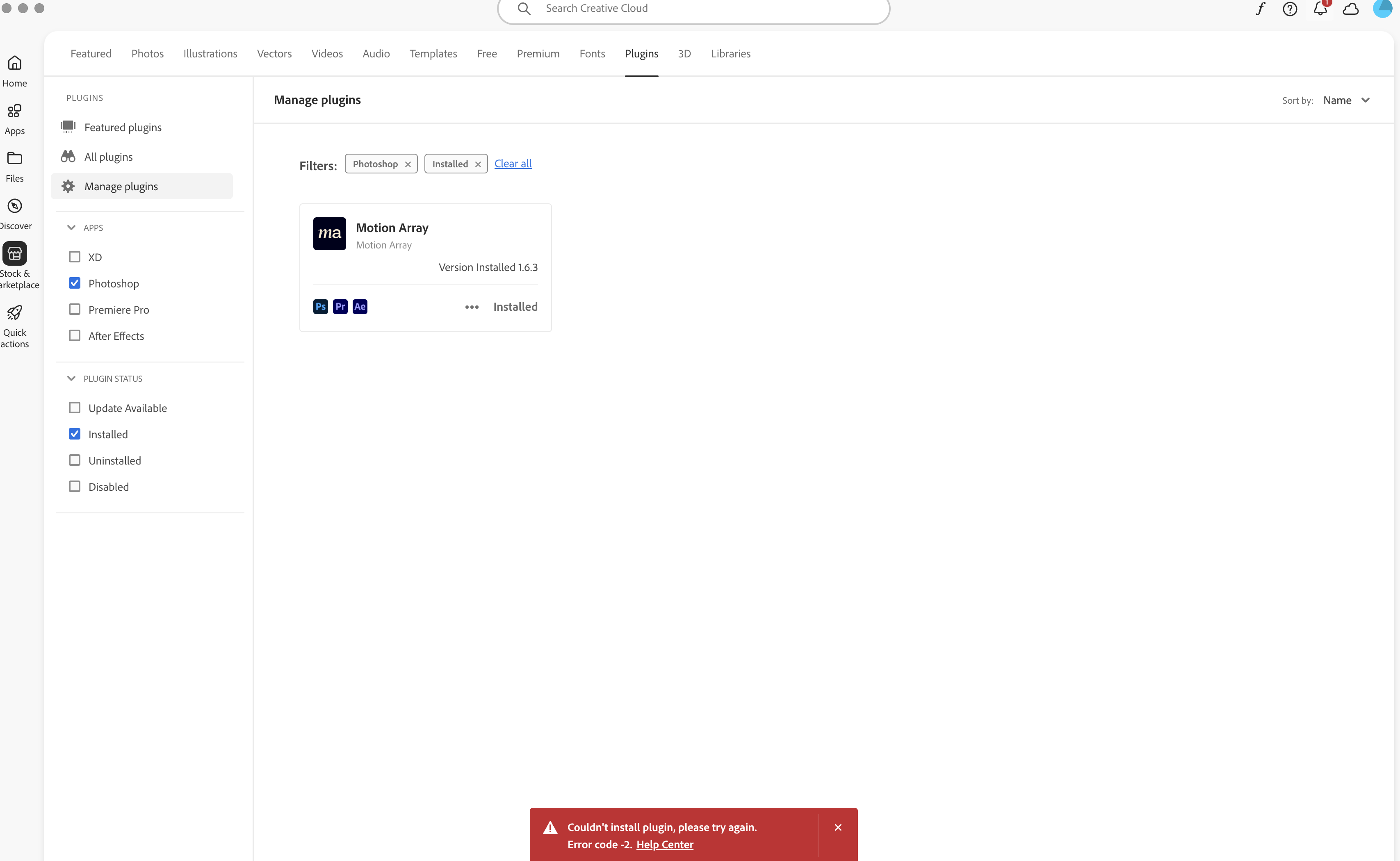Check the After Effects app filter
The width and height of the screenshot is (1400, 861).
click(x=75, y=335)
